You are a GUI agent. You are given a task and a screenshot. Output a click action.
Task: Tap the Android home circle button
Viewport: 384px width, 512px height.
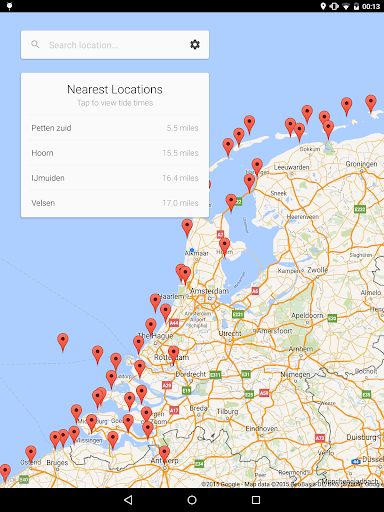pyautogui.click(x=192, y=500)
